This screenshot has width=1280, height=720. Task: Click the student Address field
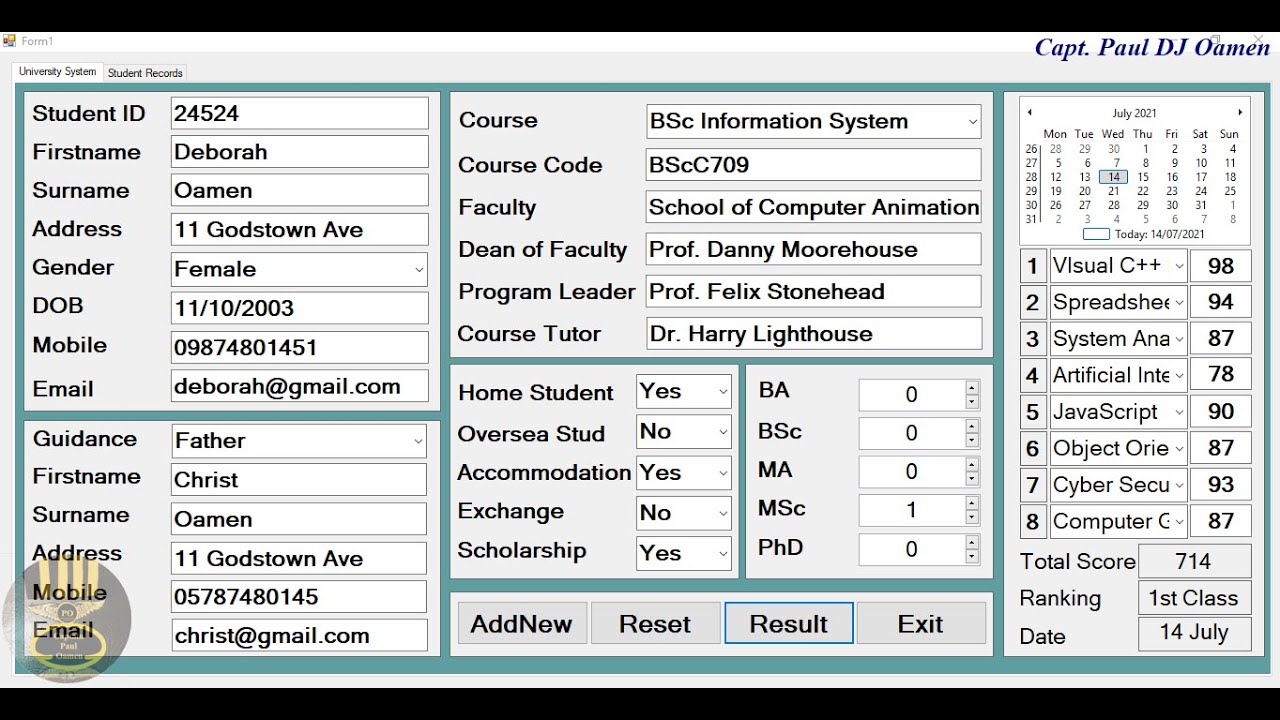299,230
